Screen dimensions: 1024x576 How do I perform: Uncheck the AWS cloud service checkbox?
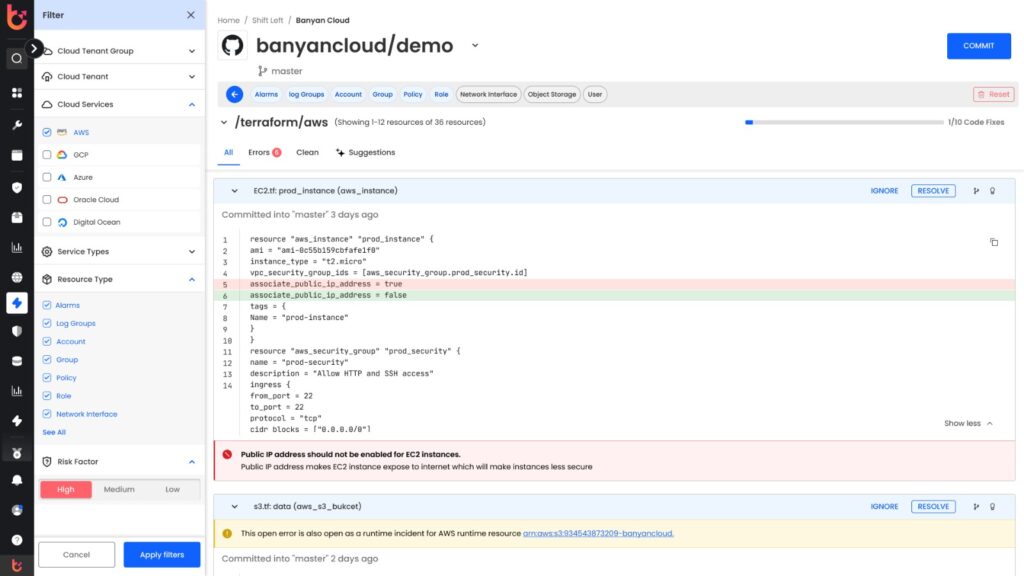click(47, 132)
